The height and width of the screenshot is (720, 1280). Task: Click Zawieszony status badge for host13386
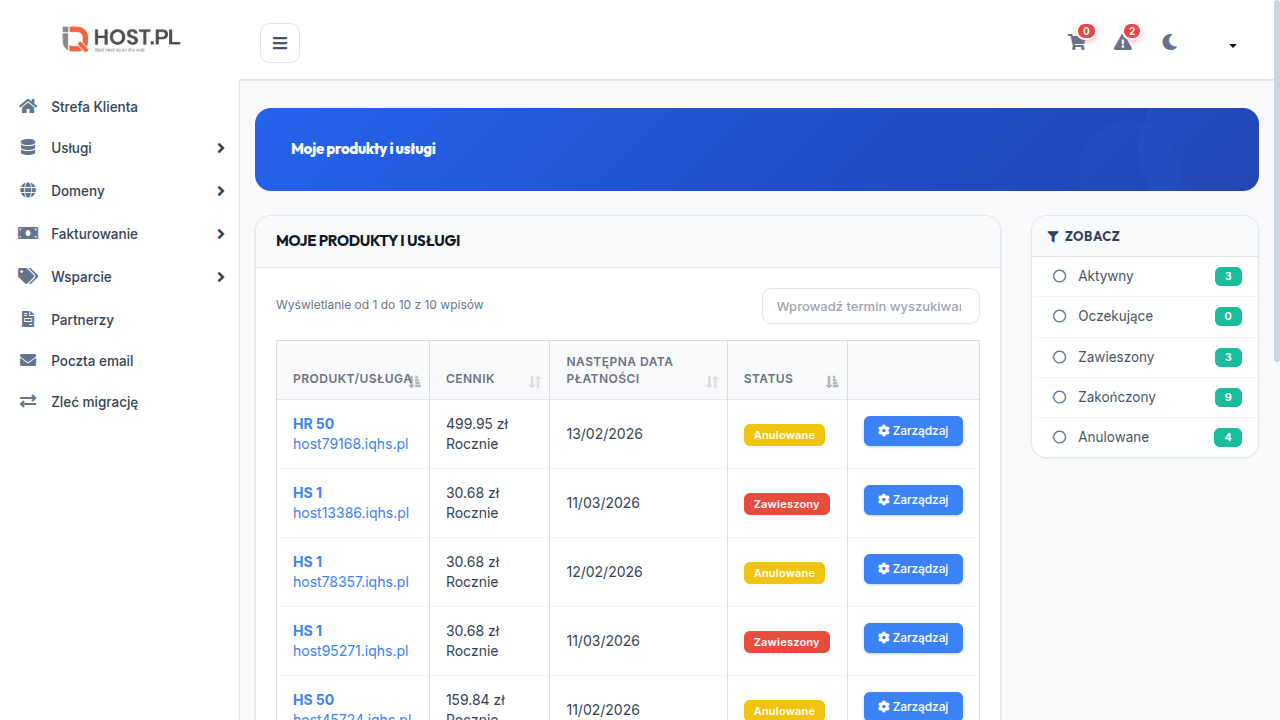[x=786, y=504]
